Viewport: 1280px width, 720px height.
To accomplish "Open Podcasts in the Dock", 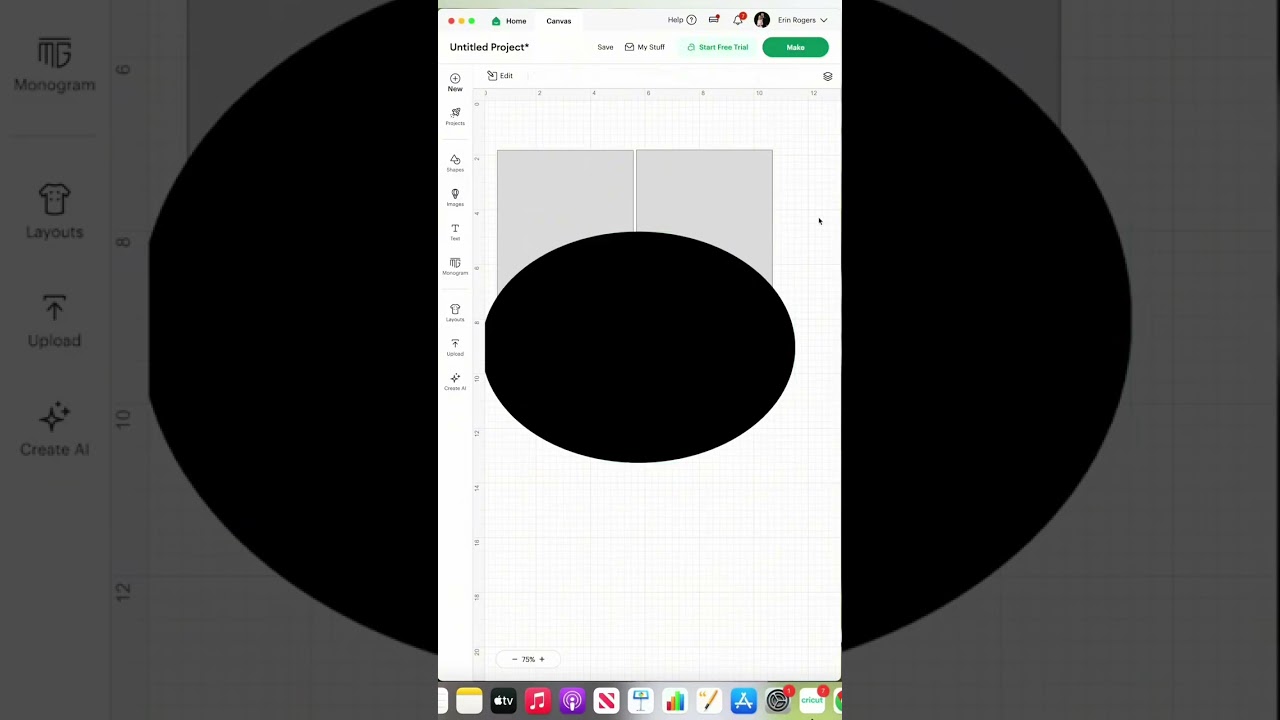I will pos(572,701).
